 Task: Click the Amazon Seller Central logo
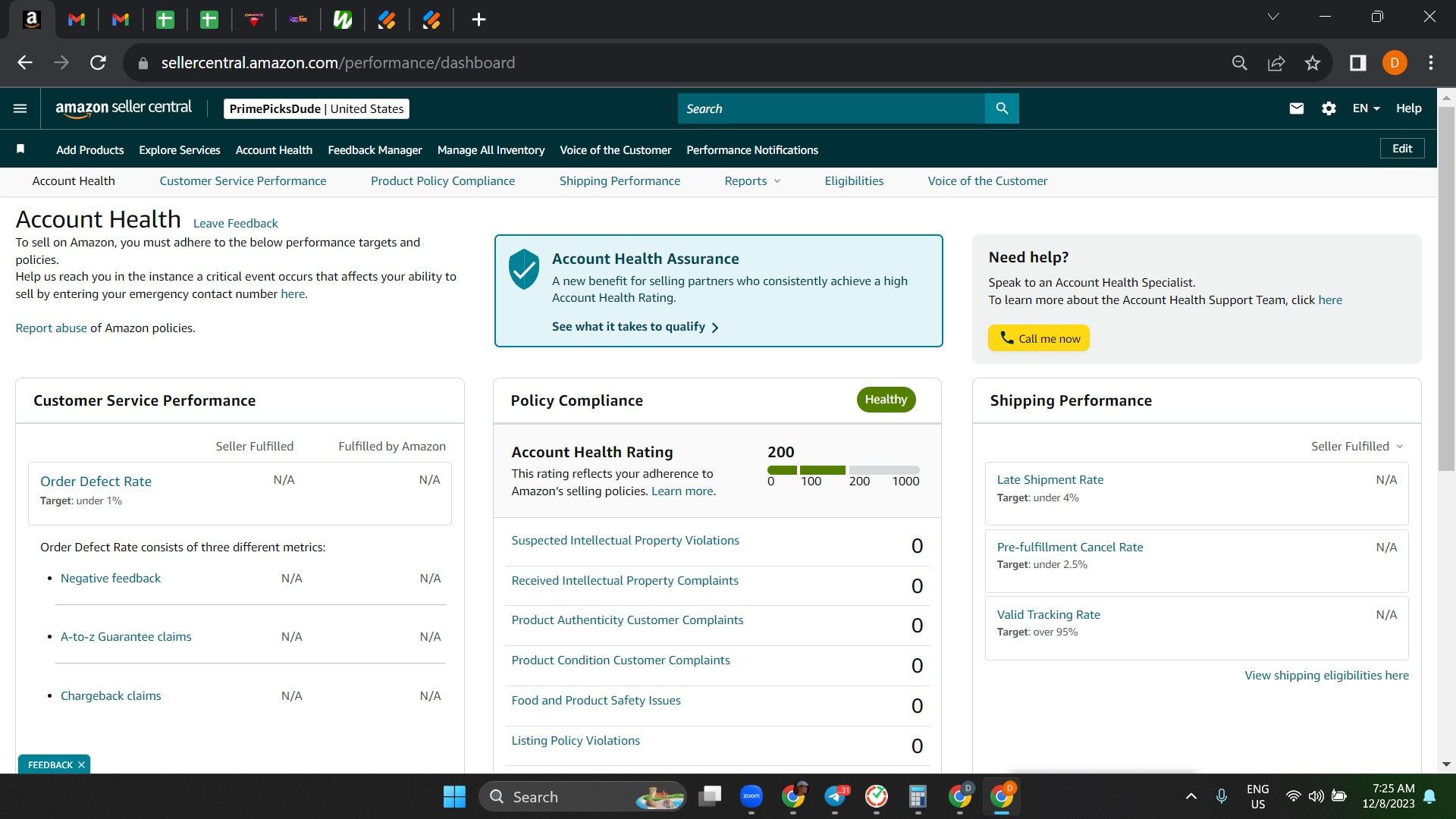(x=124, y=108)
